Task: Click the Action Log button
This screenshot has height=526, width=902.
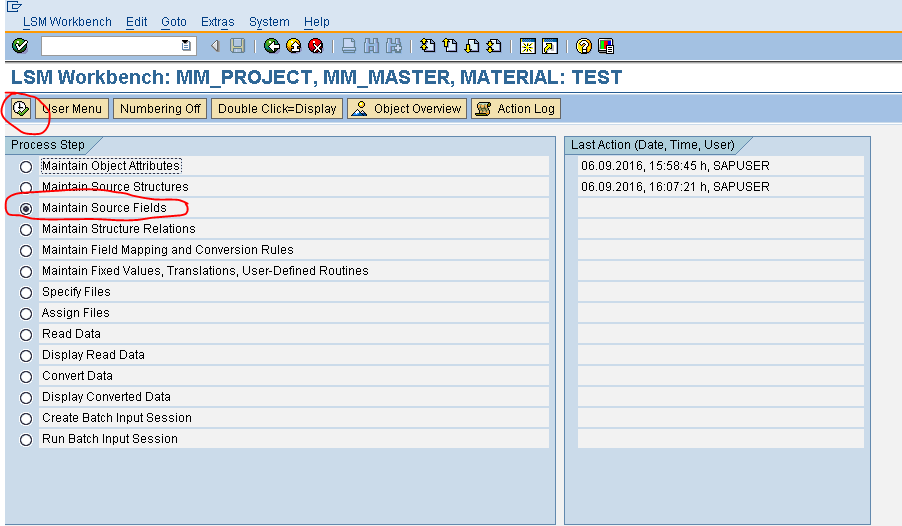Action: (x=515, y=109)
